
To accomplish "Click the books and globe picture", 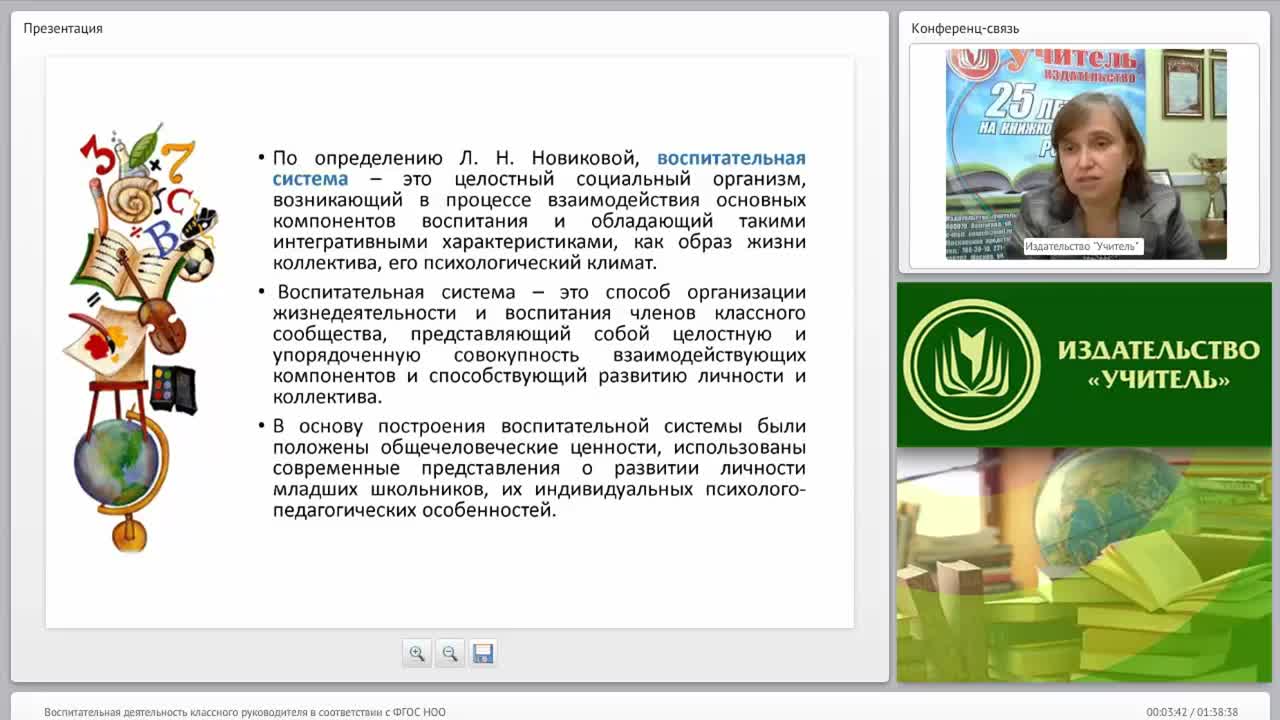I will (x=1084, y=565).
